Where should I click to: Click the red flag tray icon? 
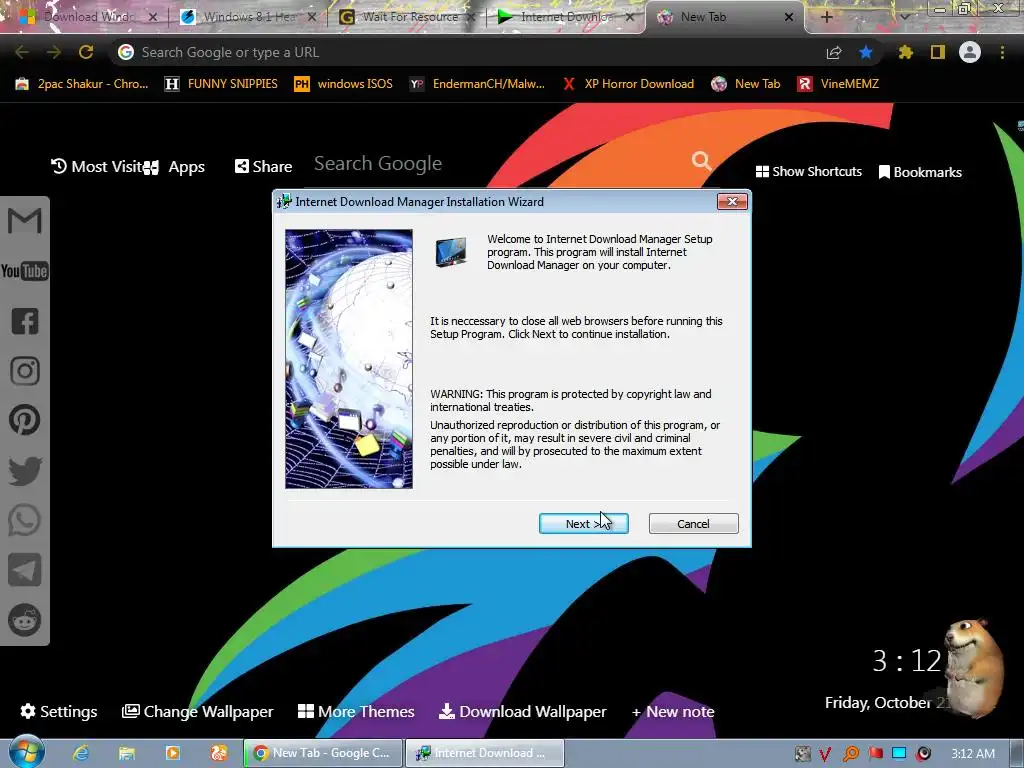(875, 754)
